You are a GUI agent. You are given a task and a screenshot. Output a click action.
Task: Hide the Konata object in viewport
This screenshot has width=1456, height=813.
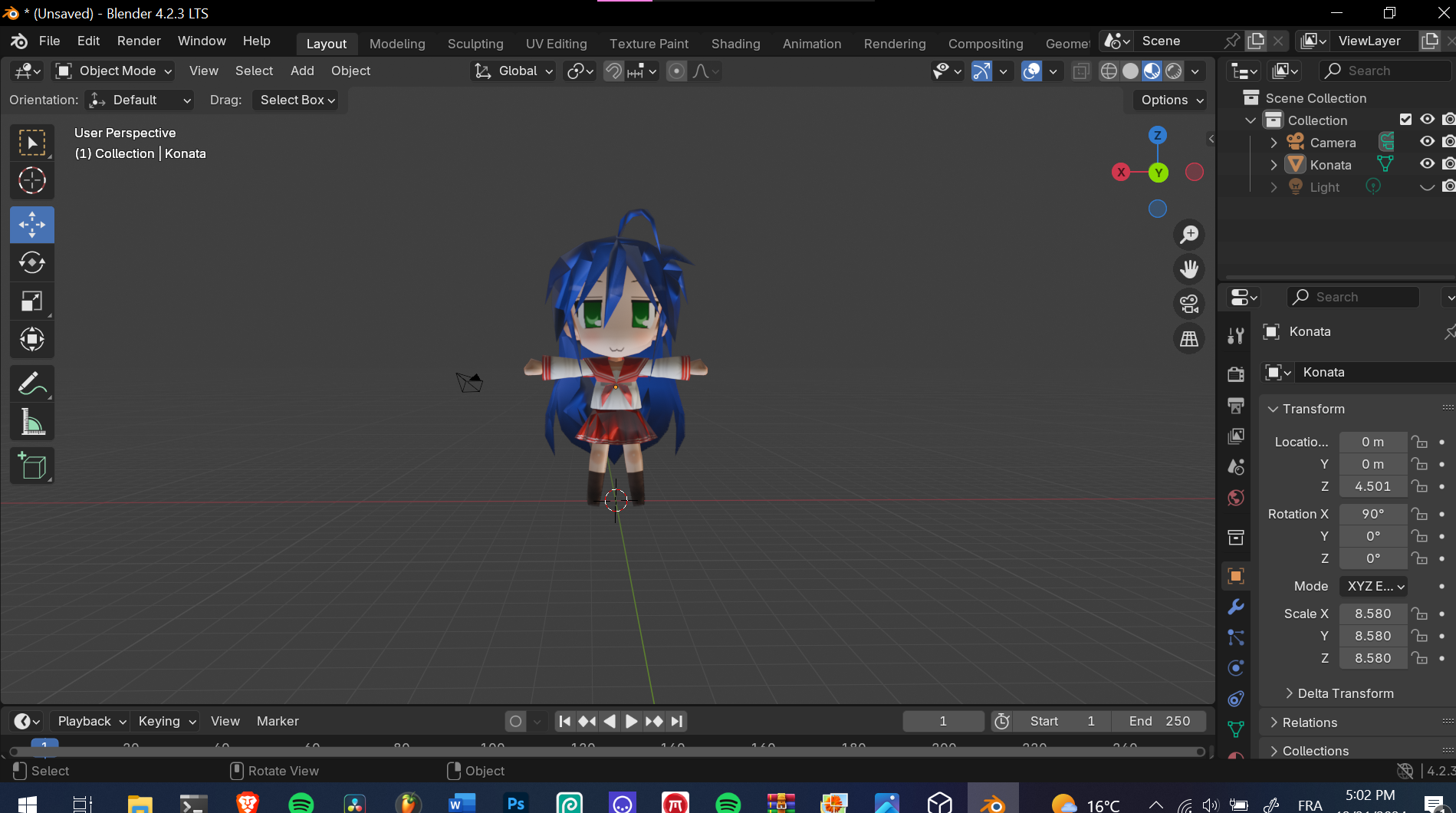(x=1427, y=164)
